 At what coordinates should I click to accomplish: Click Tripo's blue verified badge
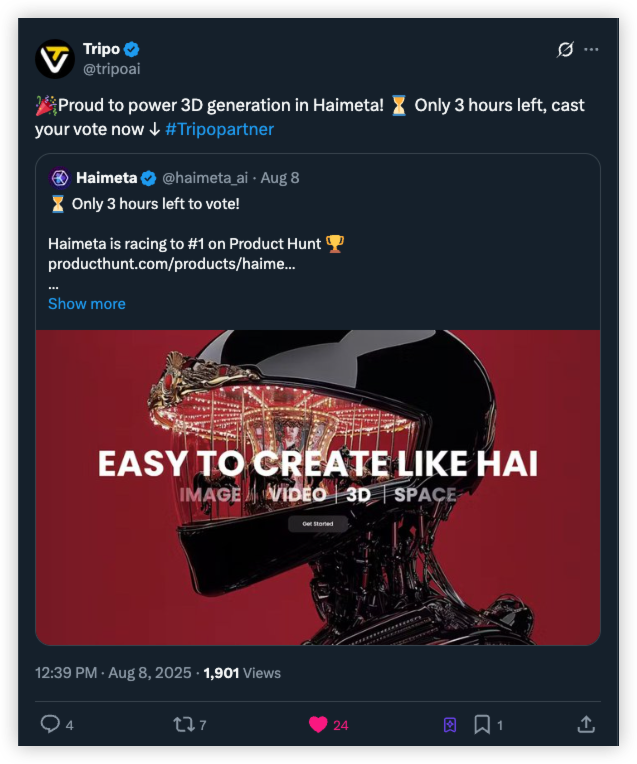(131, 49)
